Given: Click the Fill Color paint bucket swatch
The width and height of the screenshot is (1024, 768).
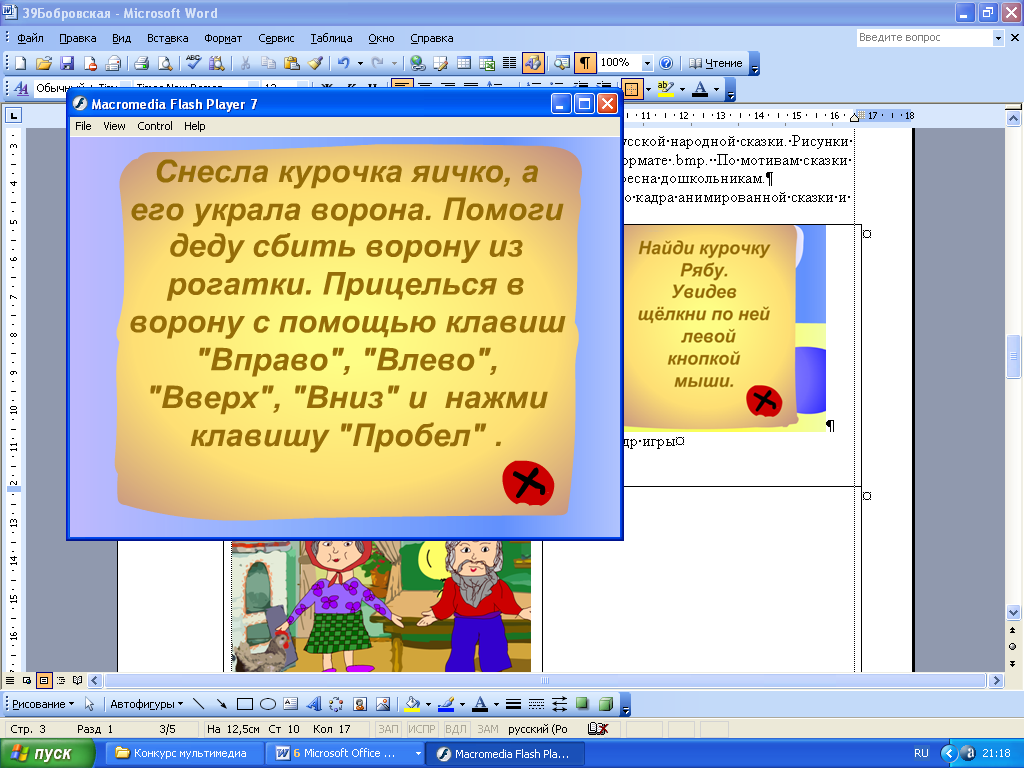Looking at the screenshot, I should coord(413,704).
